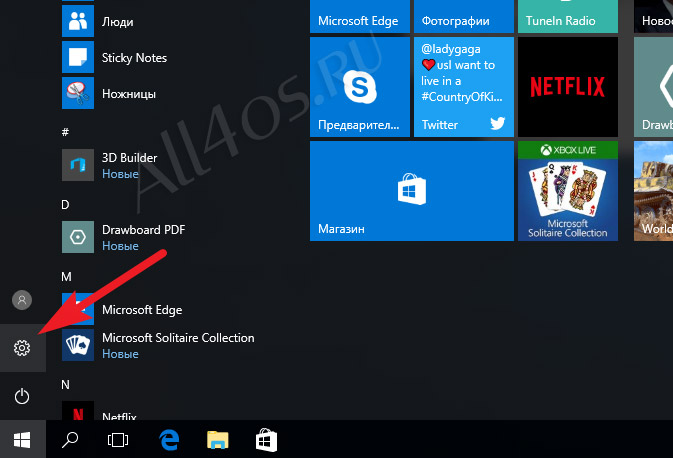Jump to letter N section header
Screen dimensions: 673x458
65,385
